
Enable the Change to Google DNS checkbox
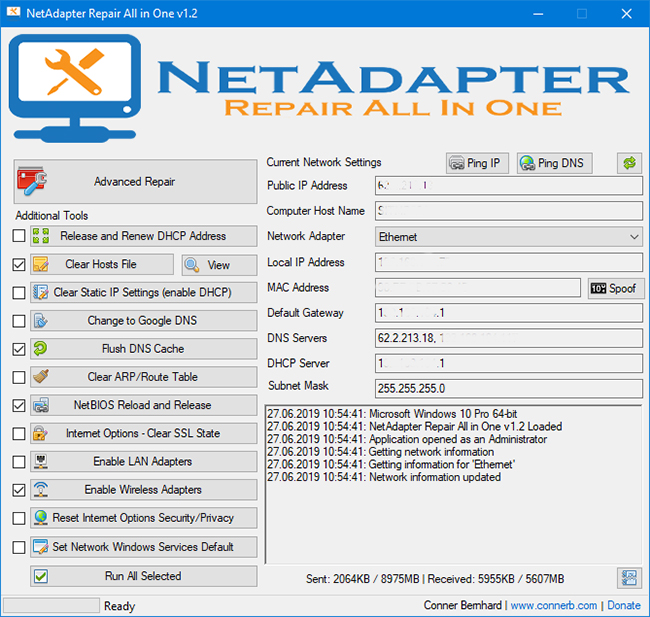coord(19,321)
